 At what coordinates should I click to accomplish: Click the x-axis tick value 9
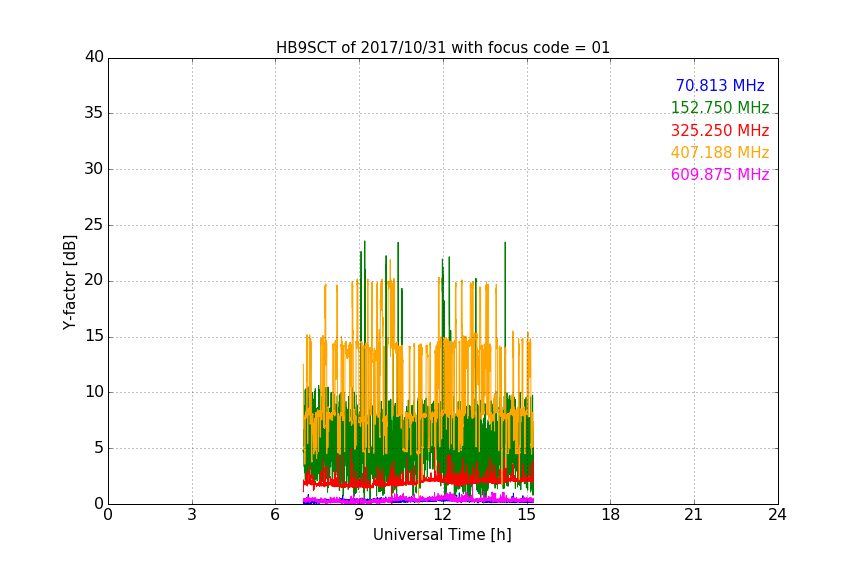pyautogui.click(x=359, y=515)
